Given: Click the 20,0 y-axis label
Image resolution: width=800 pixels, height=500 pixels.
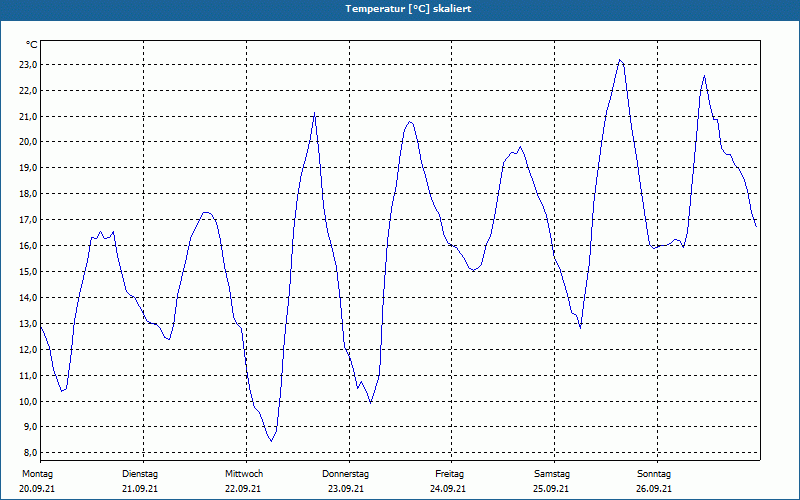Looking at the screenshot, I should click(x=29, y=142).
